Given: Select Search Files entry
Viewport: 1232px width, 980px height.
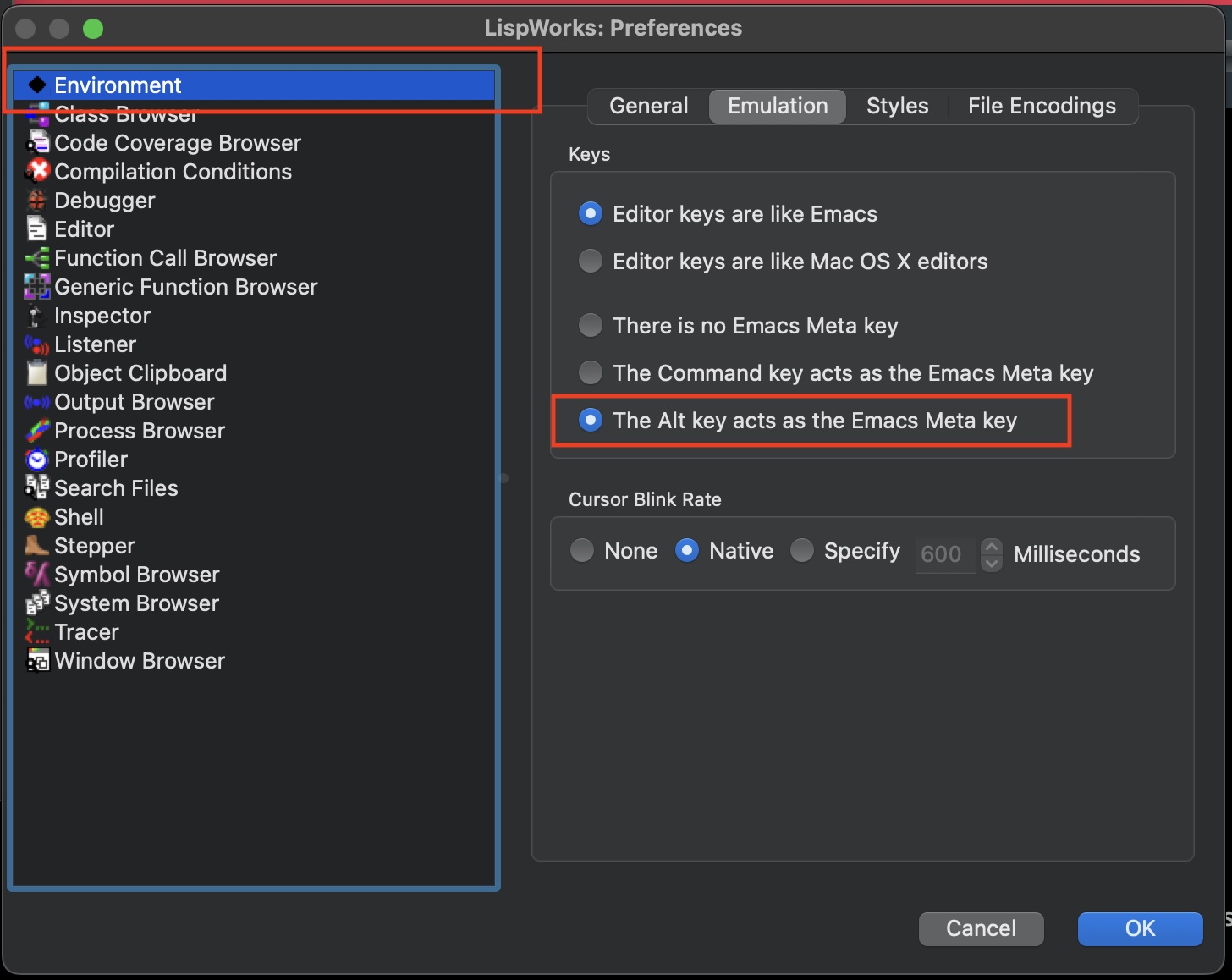Looking at the screenshot, I should click(254, 487).
